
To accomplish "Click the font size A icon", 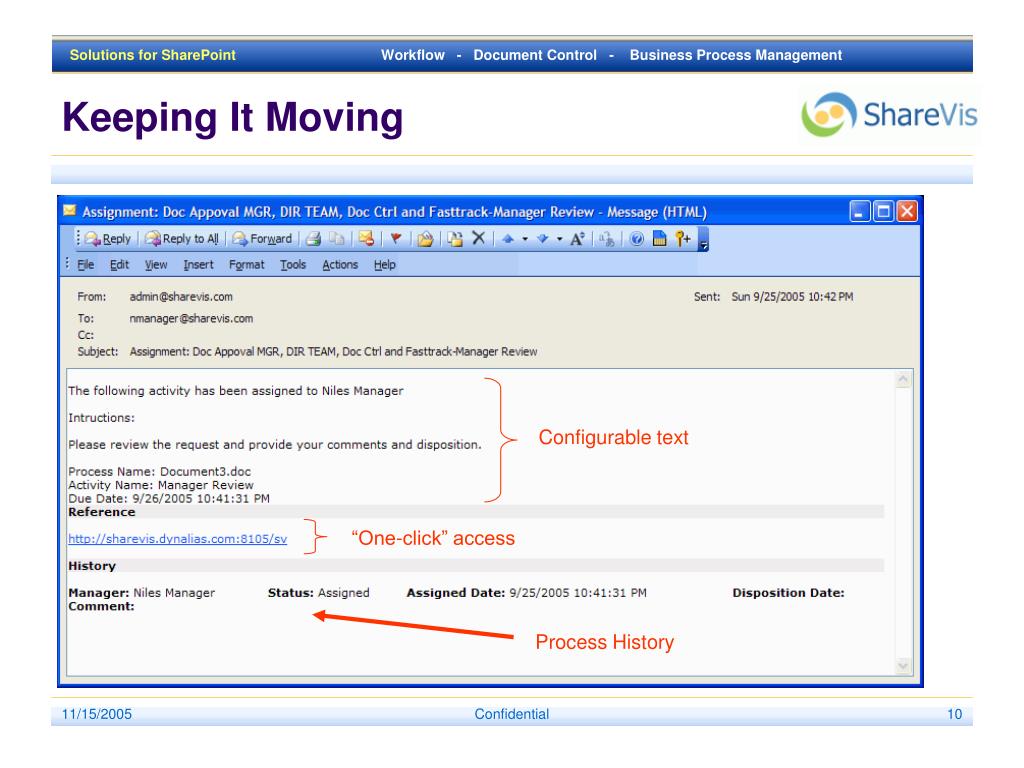I will (577, 239).
